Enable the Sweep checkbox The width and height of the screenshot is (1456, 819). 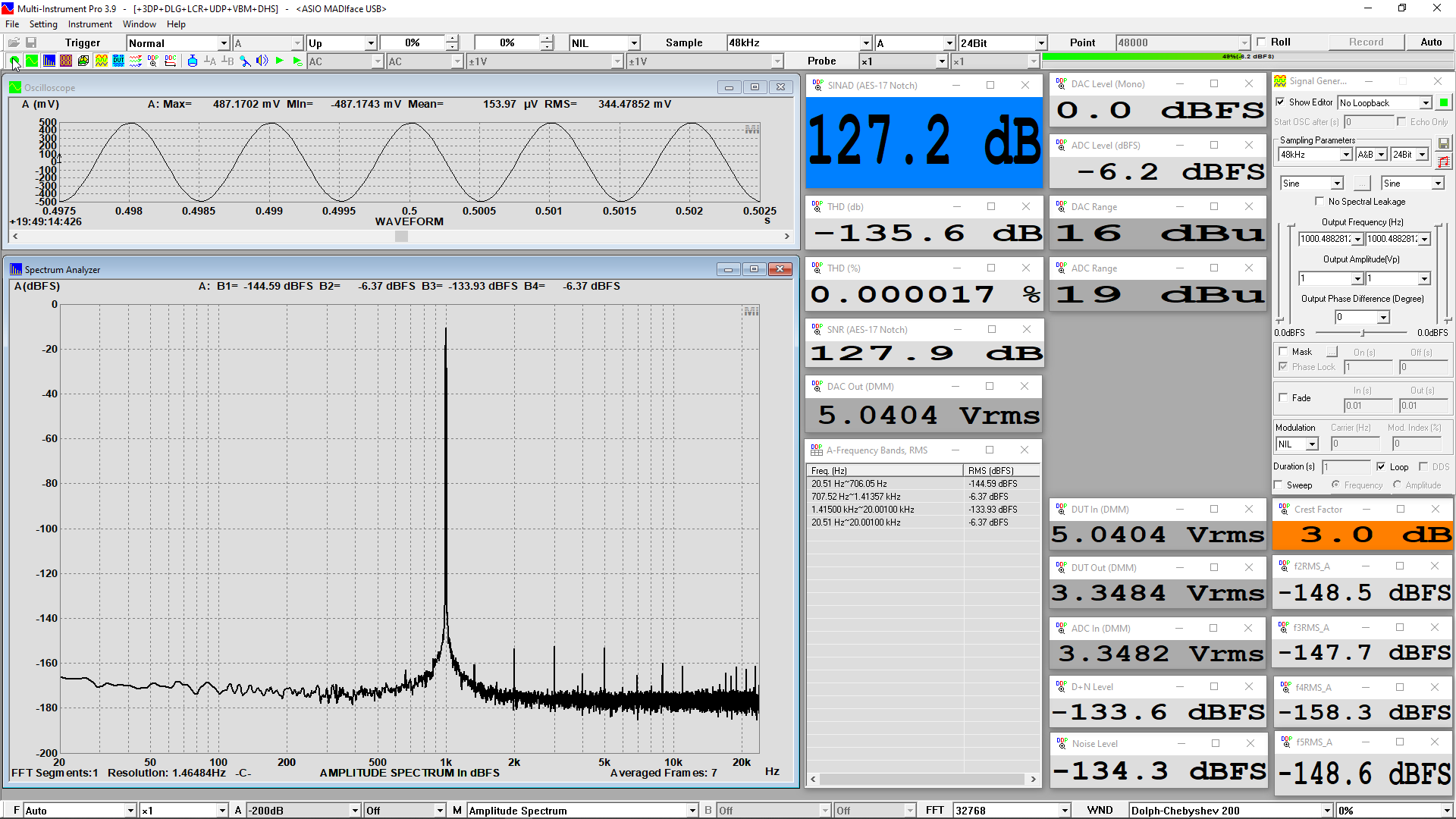click(1279, 485)
